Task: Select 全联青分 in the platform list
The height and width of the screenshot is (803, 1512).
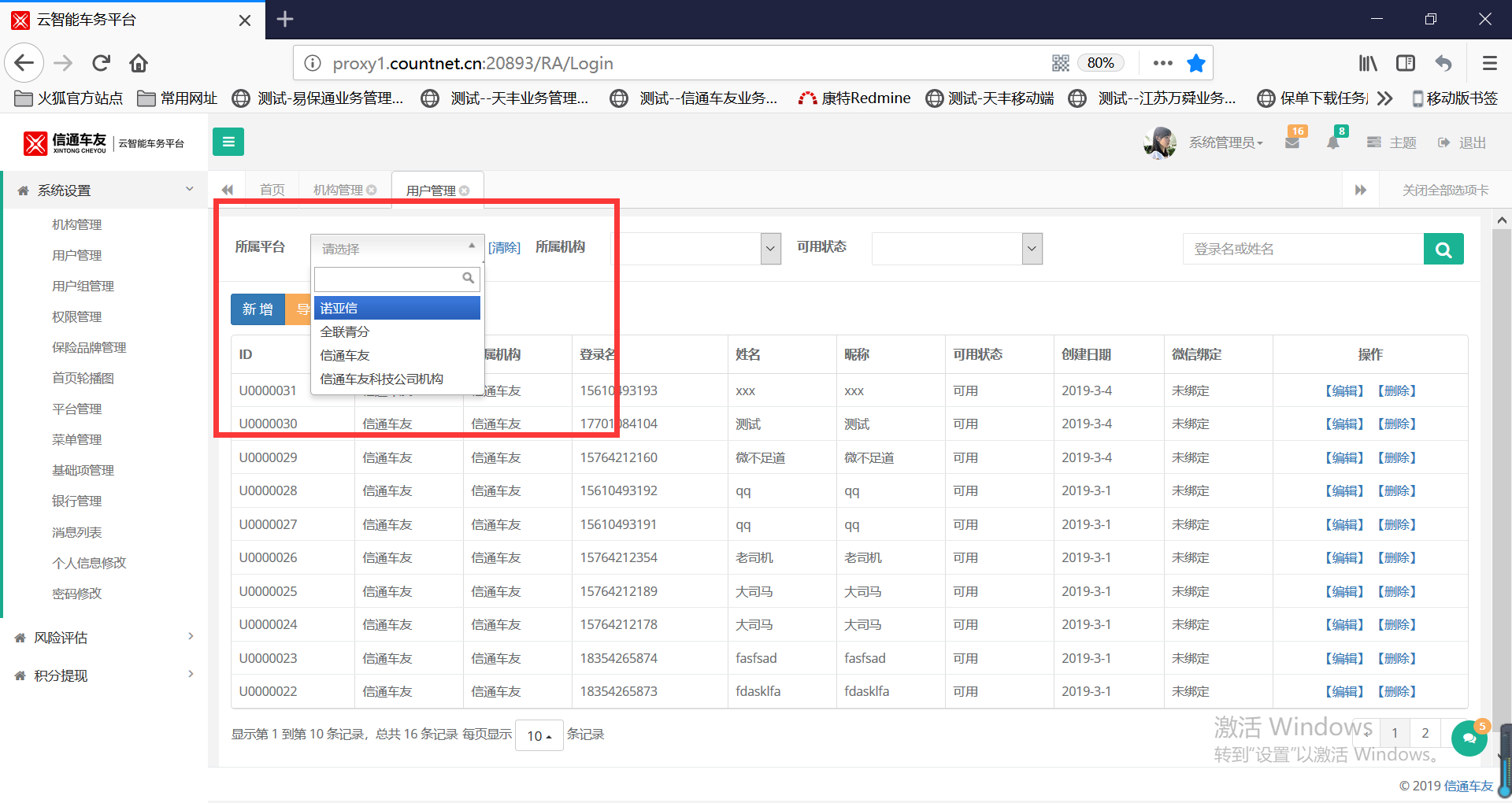Action: (x=397, y=331)
